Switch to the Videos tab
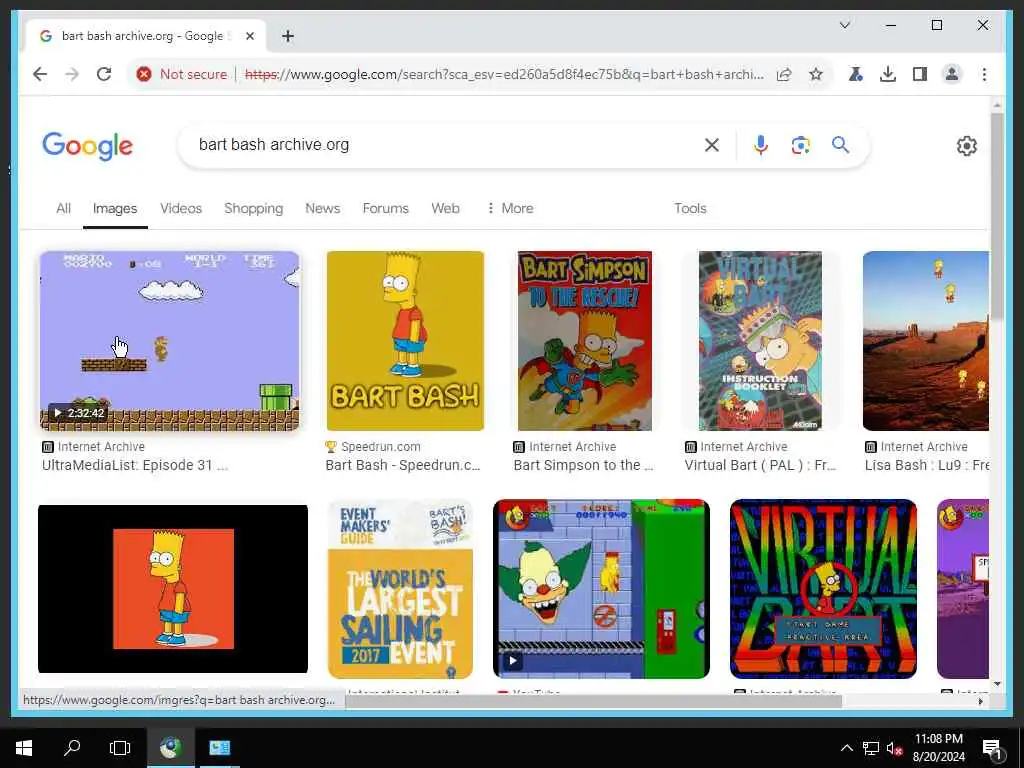The width and height of the screenshot is (1024, 768). [181, 208]
